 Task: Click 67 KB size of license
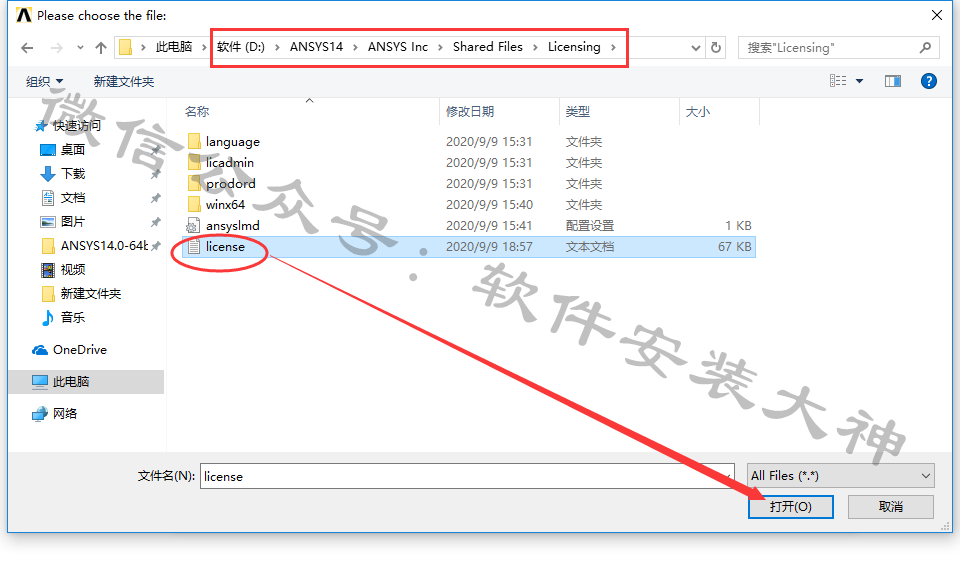[735, 247]
